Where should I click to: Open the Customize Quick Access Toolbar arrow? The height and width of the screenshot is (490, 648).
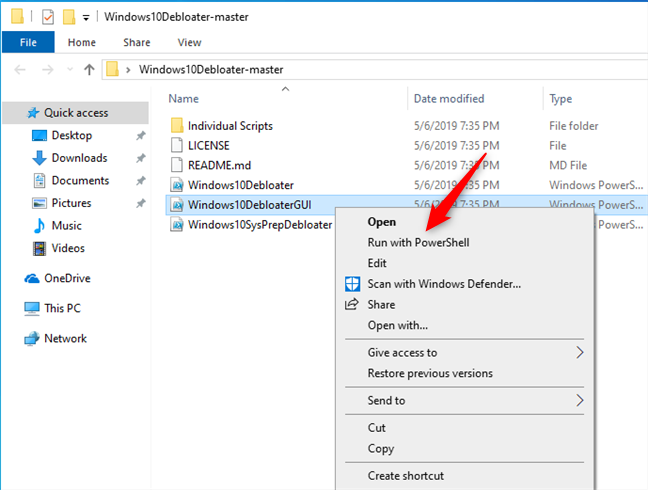point(86,18)
